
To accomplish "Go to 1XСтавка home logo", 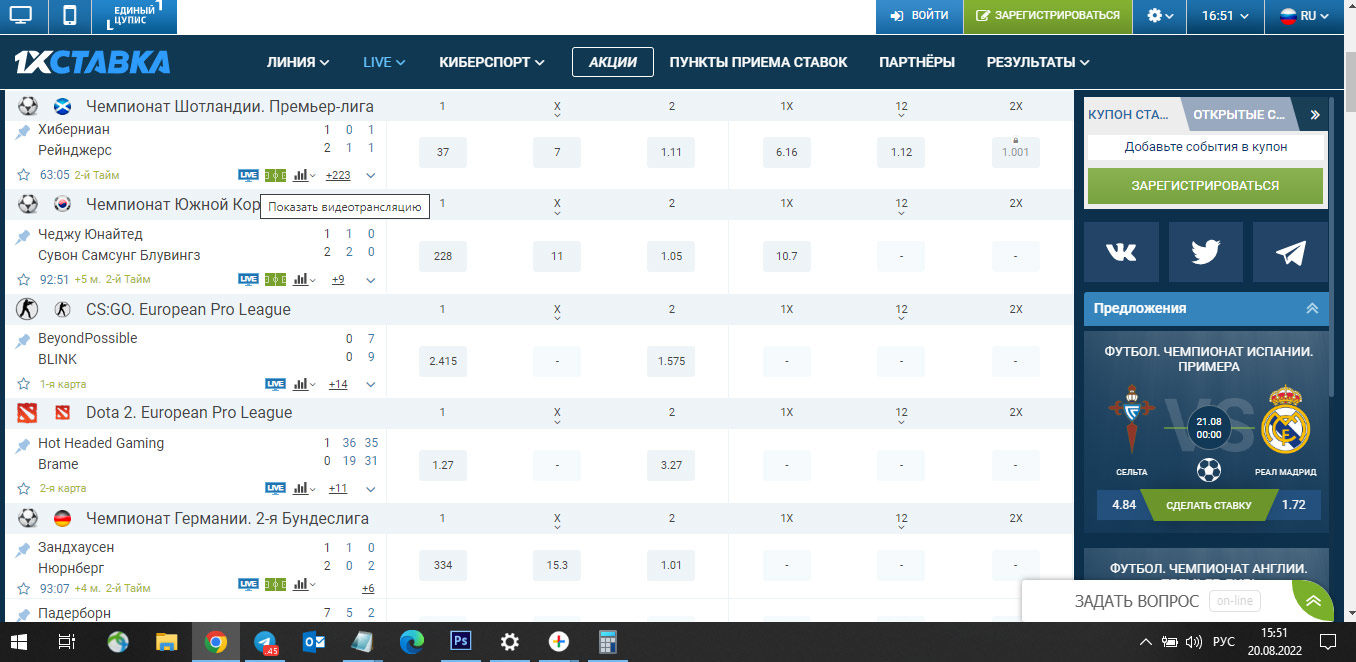I will (x=92, y=62).
